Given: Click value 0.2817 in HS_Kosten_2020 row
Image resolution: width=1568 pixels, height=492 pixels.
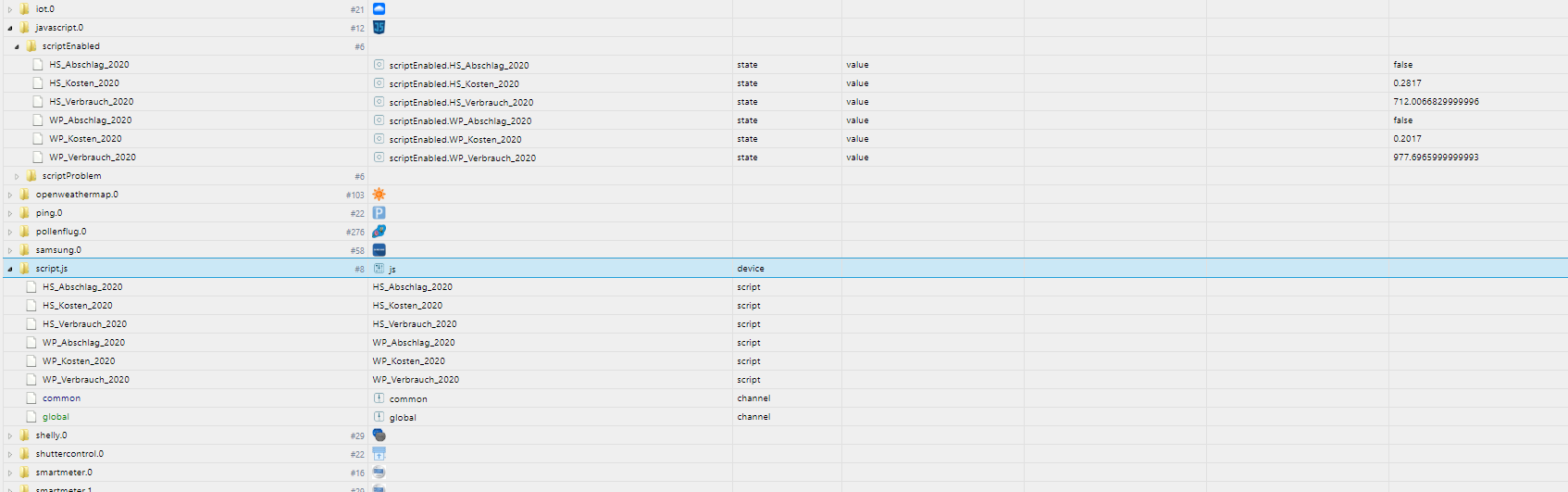Looking at the screenshot, I should (1407, 83).
